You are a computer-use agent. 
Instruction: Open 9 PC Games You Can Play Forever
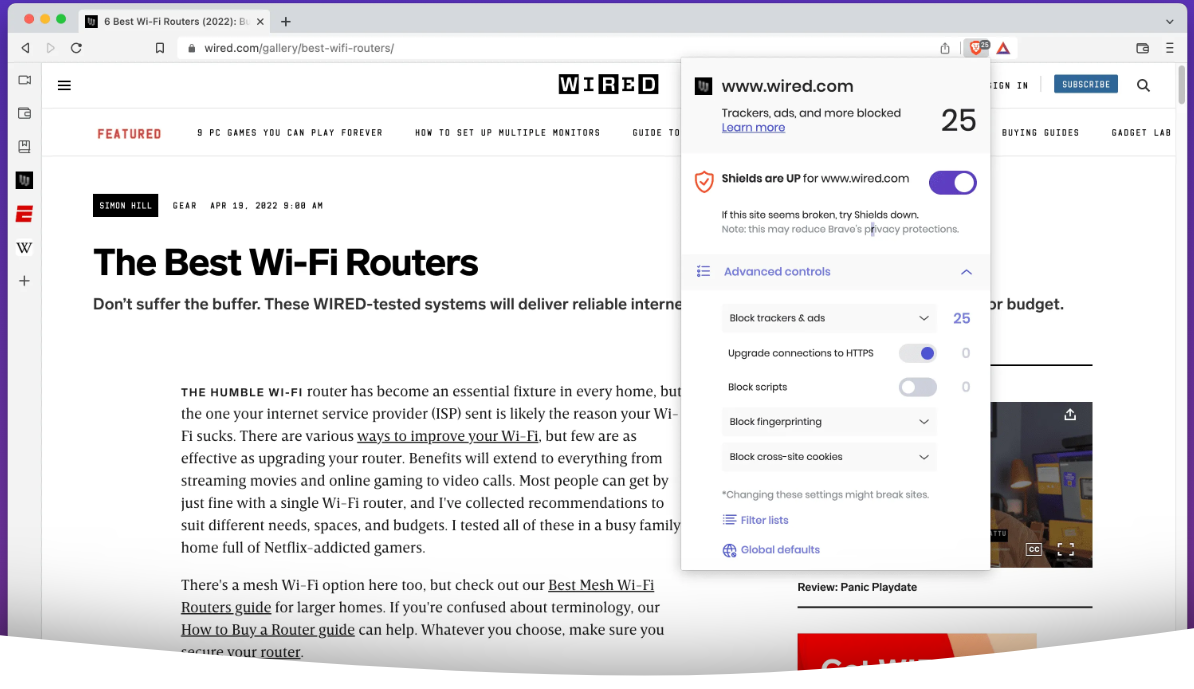(x=290, y=132)
